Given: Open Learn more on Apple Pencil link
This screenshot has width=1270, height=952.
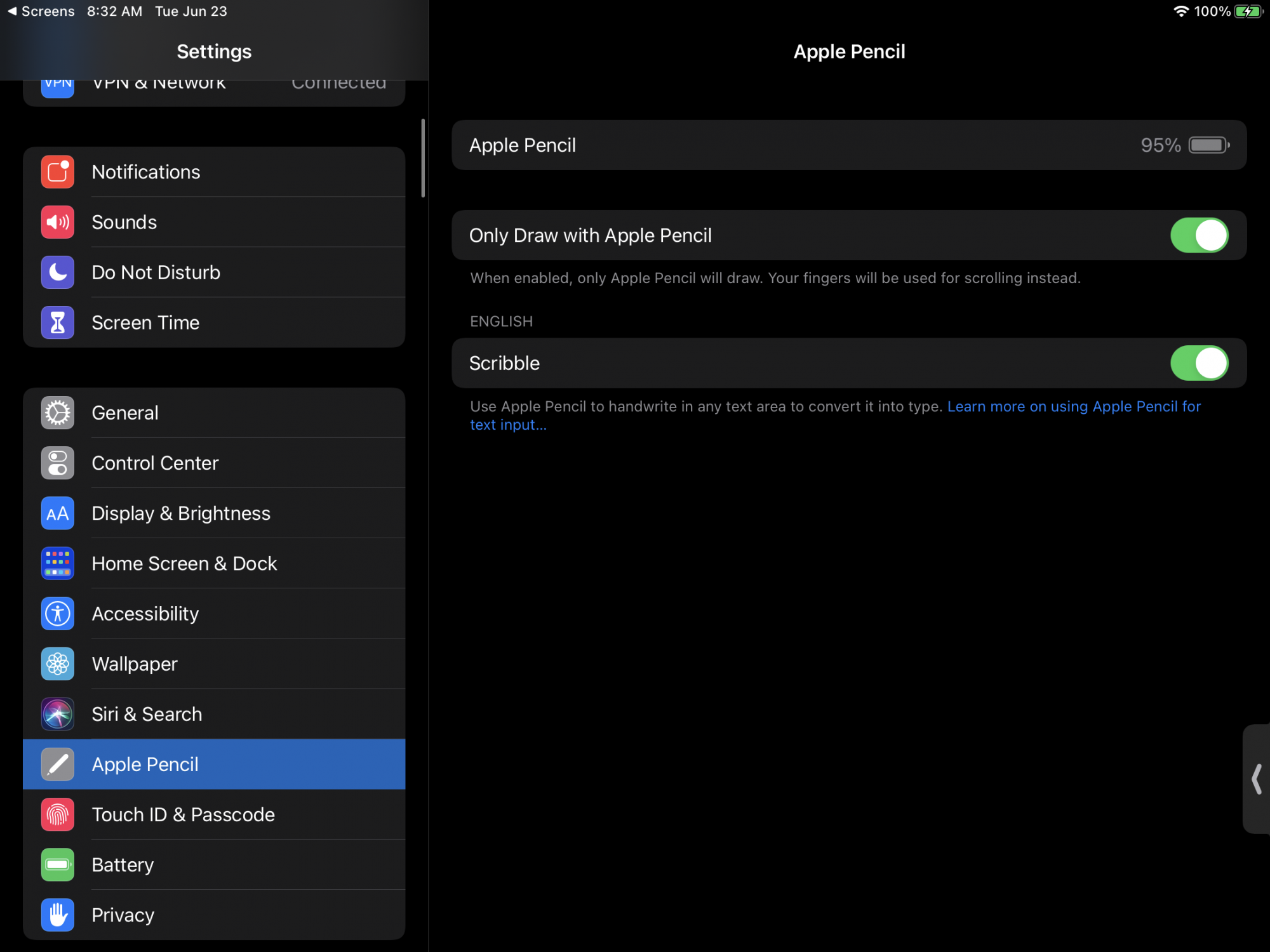Looking at the screenshot, I should pyautogui.click(x=1073, y=407).
